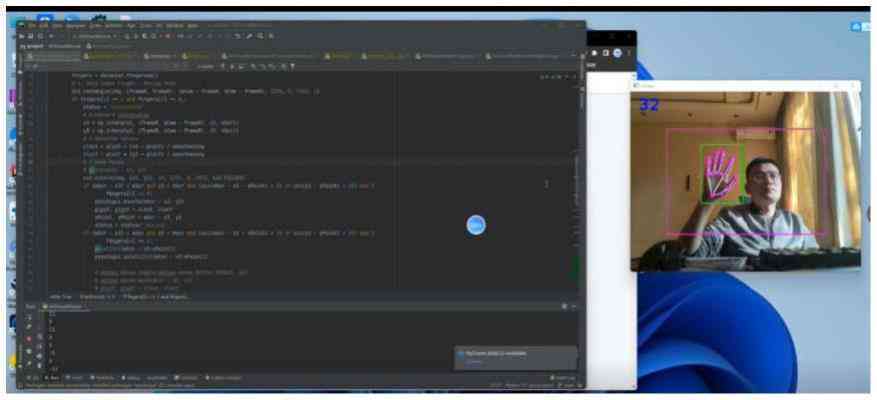Click wrench icon in Run panel sidebar
The width and height of the screenshot is (877, 400).
click(29, 327)
